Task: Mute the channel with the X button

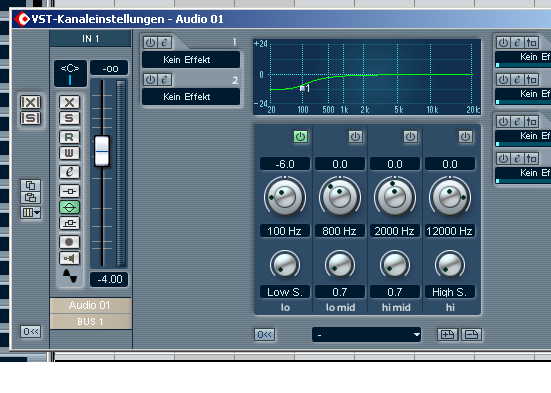Action: [x=69, y=102]
